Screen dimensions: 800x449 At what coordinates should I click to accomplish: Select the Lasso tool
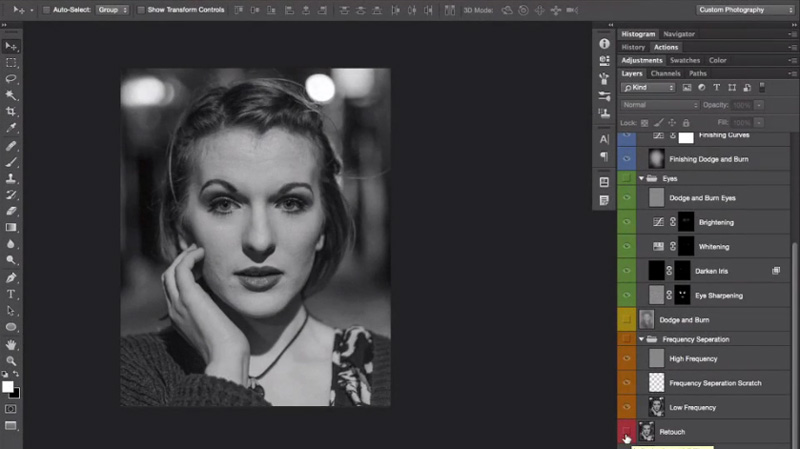(x=11, y=79)
